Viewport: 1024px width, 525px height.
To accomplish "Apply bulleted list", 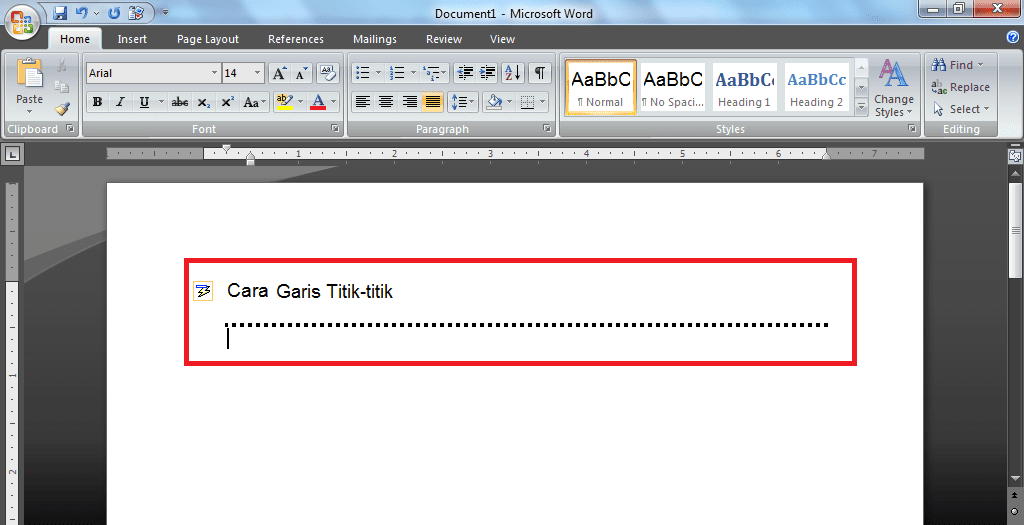I will (363, 72).
